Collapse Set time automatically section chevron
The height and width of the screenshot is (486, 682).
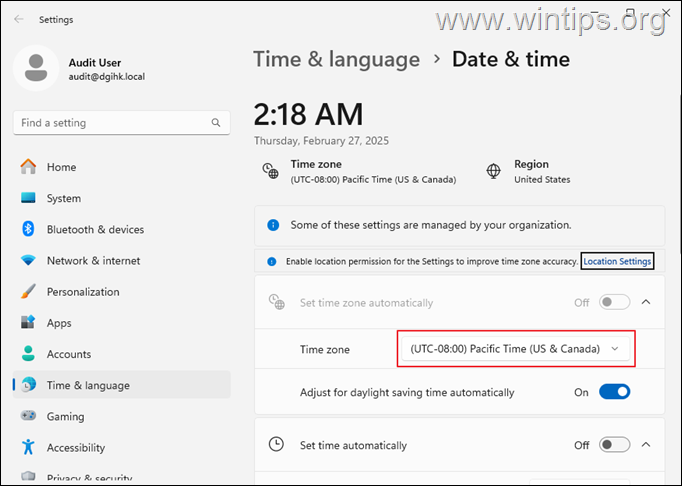tap(646, 445)
